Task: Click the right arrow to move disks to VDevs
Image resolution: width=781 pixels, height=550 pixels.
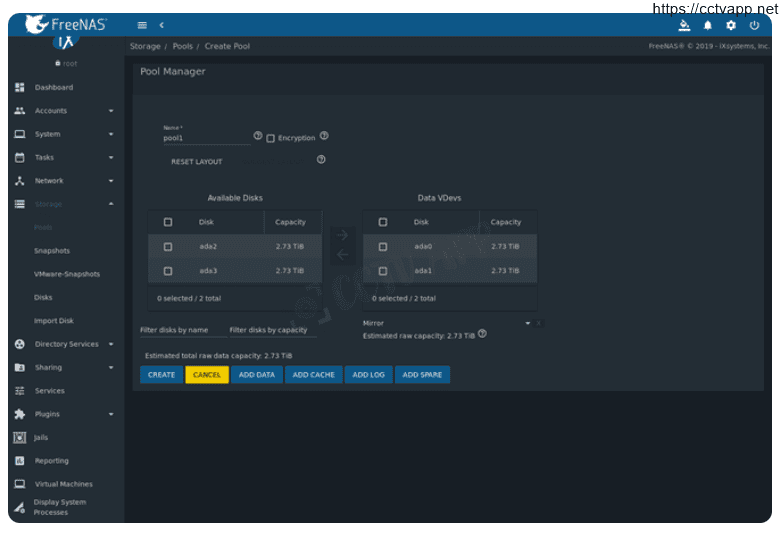Action: click(342, 235)
